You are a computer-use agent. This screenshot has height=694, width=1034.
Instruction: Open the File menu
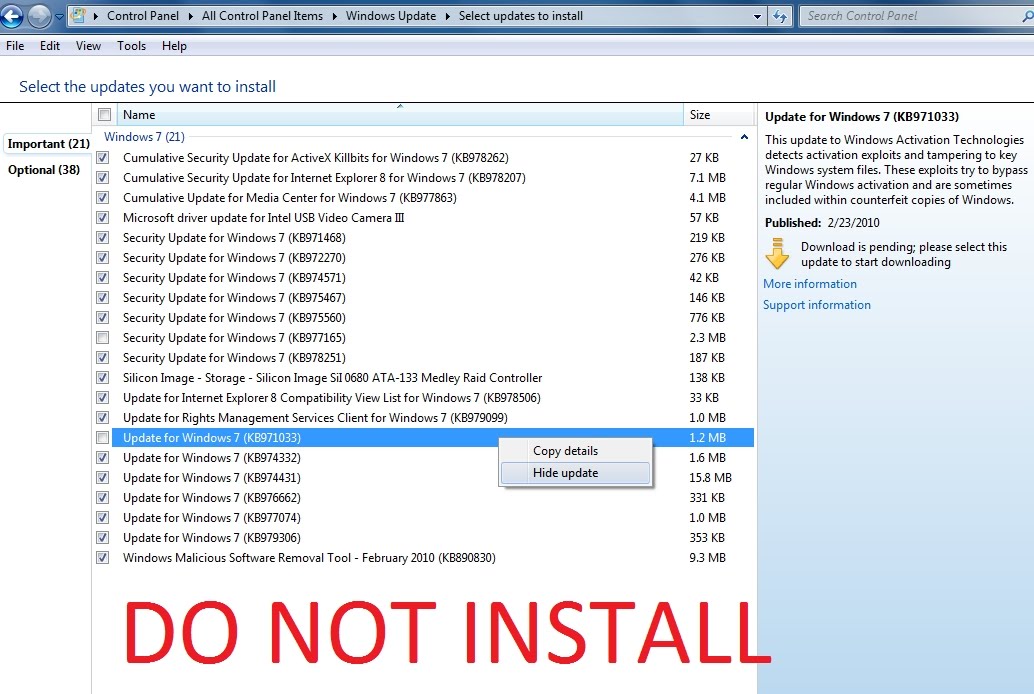tap(15, 46)
